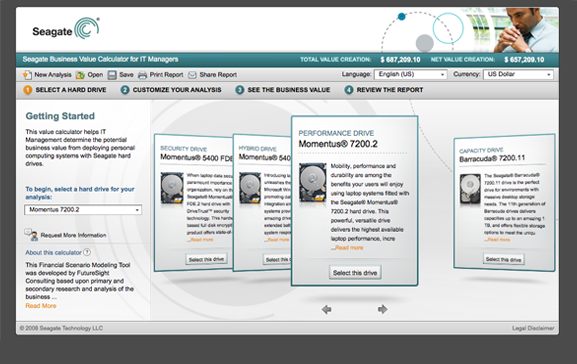Click the CAPACITY DRIVE label
The width and height of the screenshot is (577, 364).
pos(481,150)
